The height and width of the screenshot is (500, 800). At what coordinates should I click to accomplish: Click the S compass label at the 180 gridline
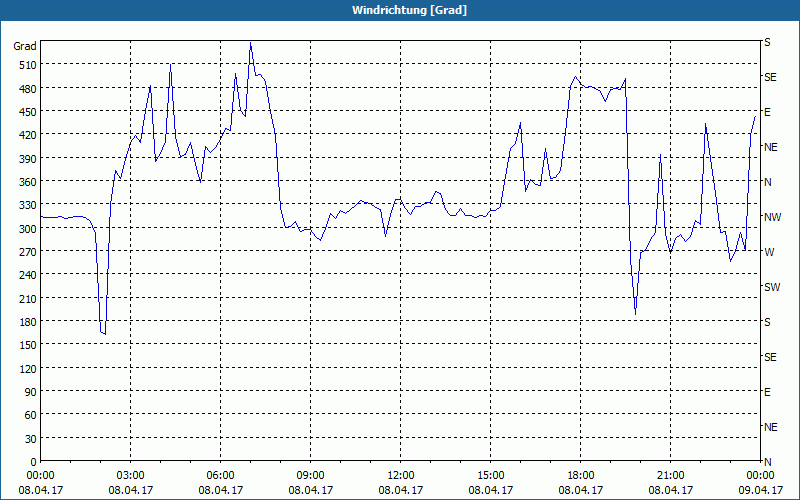[767, 322]
